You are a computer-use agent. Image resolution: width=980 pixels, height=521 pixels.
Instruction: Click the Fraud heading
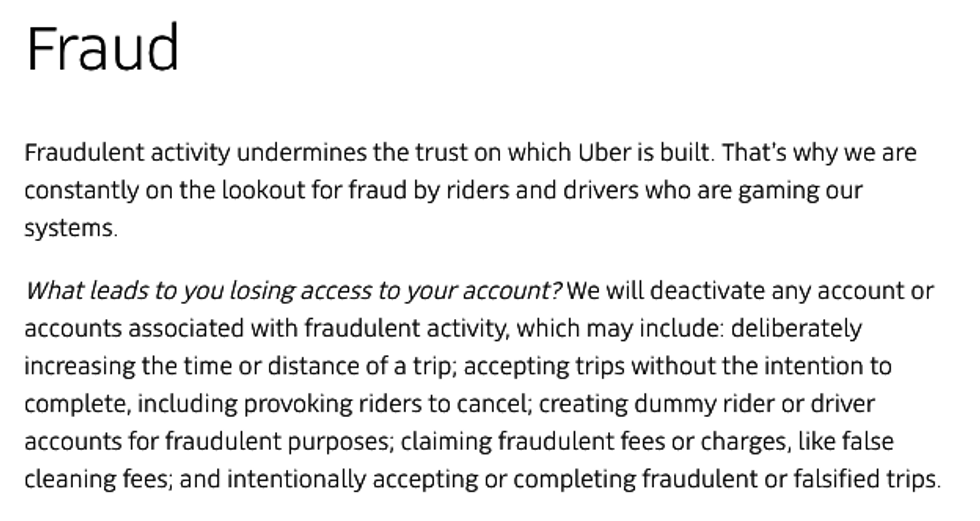tap(102, 49)
